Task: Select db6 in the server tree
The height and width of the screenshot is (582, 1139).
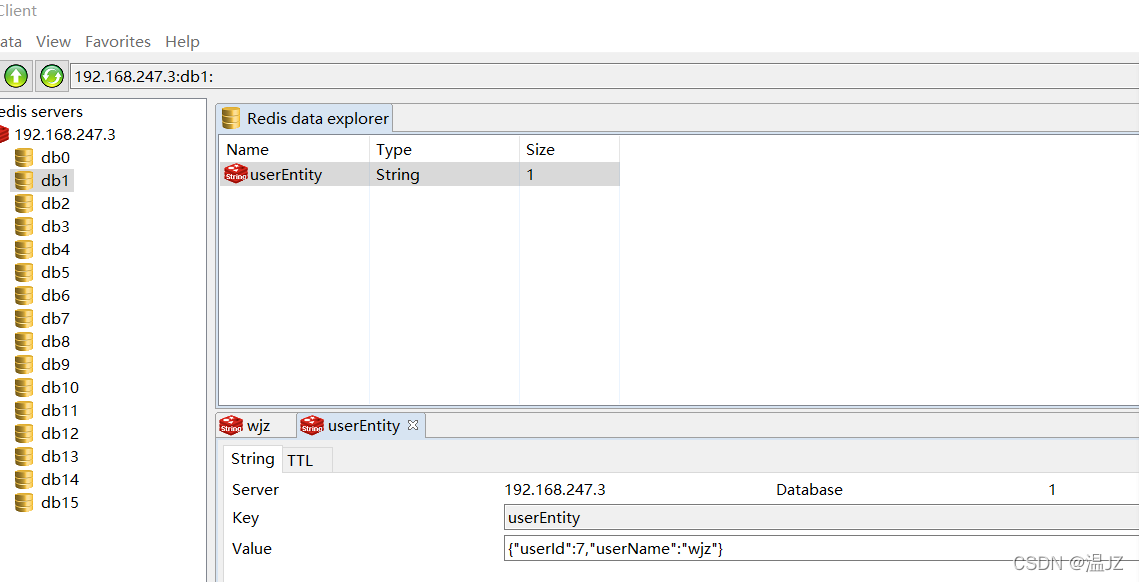Action: [55, 296]
